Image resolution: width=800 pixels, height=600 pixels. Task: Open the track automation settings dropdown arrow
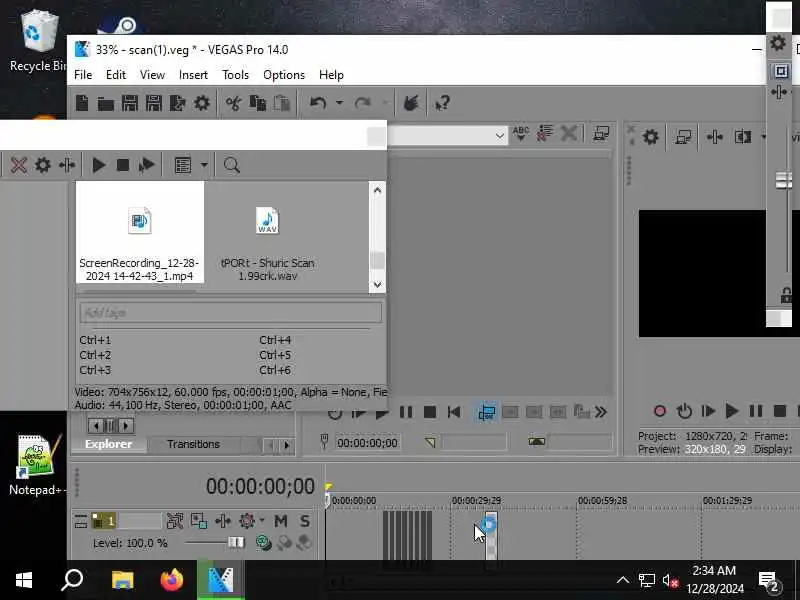(x=262, y=521)
